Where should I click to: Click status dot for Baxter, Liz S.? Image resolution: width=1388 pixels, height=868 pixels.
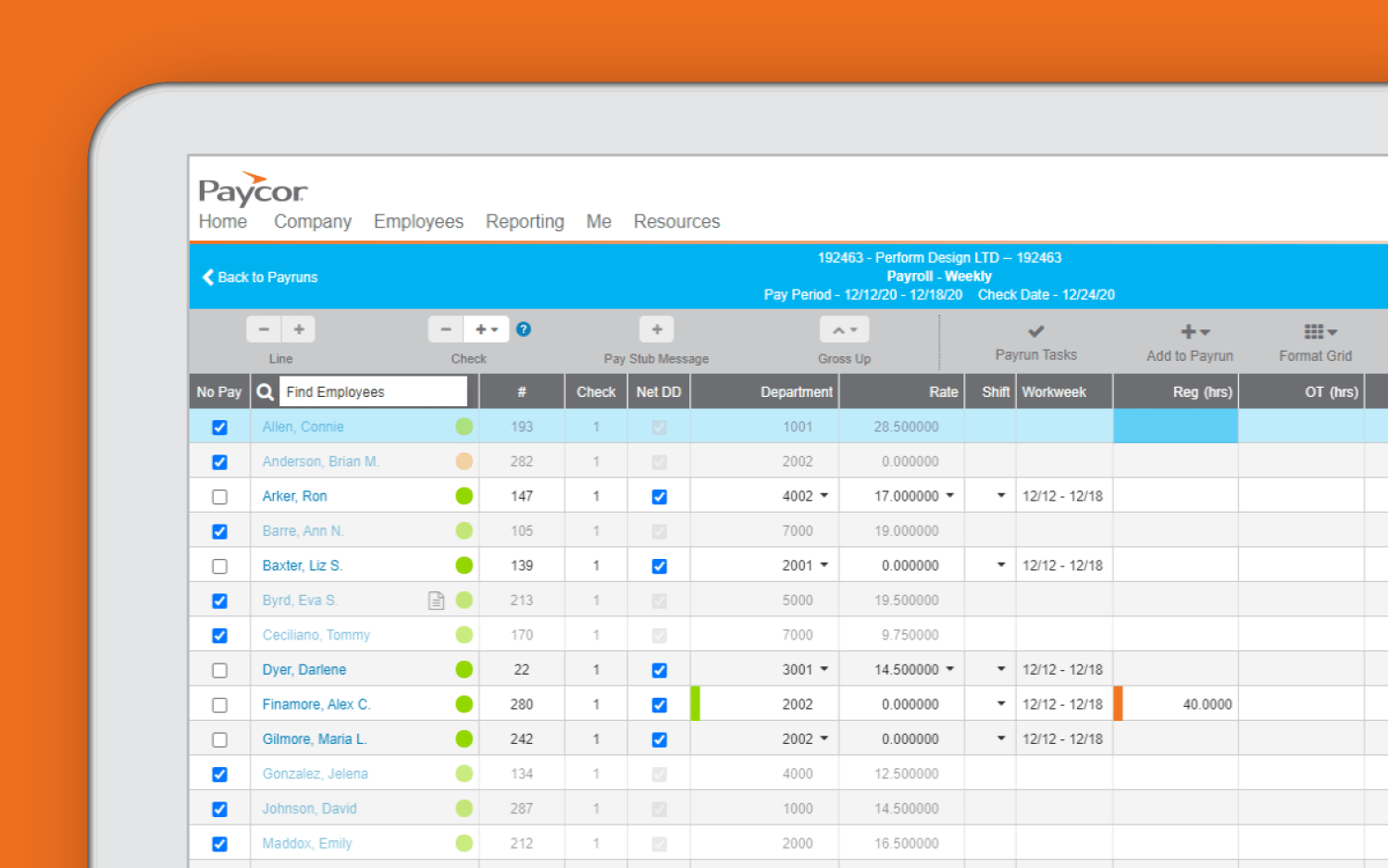pyautogui.click(x=465, y=565)
